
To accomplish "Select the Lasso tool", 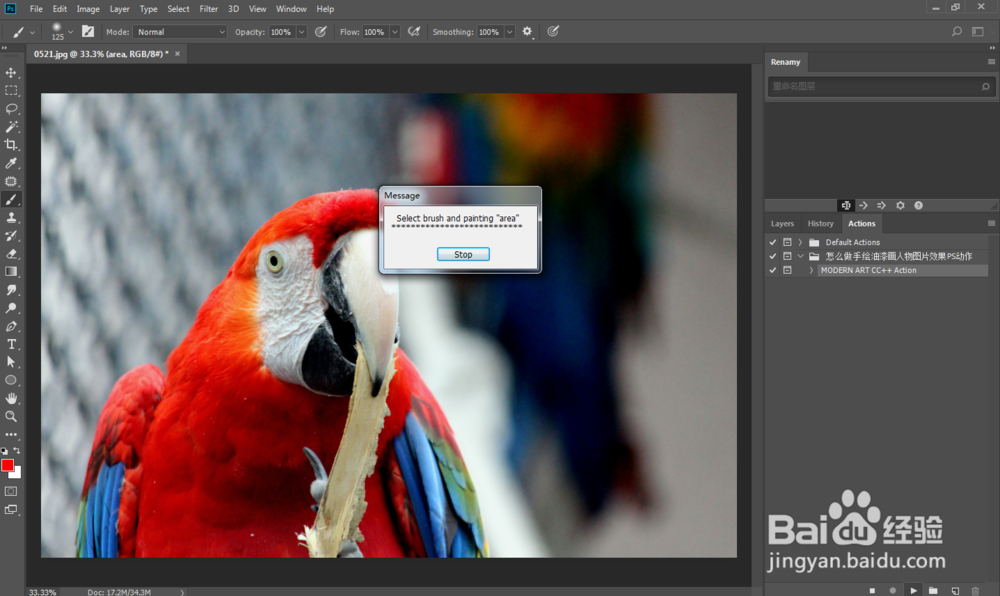I will tap(11, 109).
